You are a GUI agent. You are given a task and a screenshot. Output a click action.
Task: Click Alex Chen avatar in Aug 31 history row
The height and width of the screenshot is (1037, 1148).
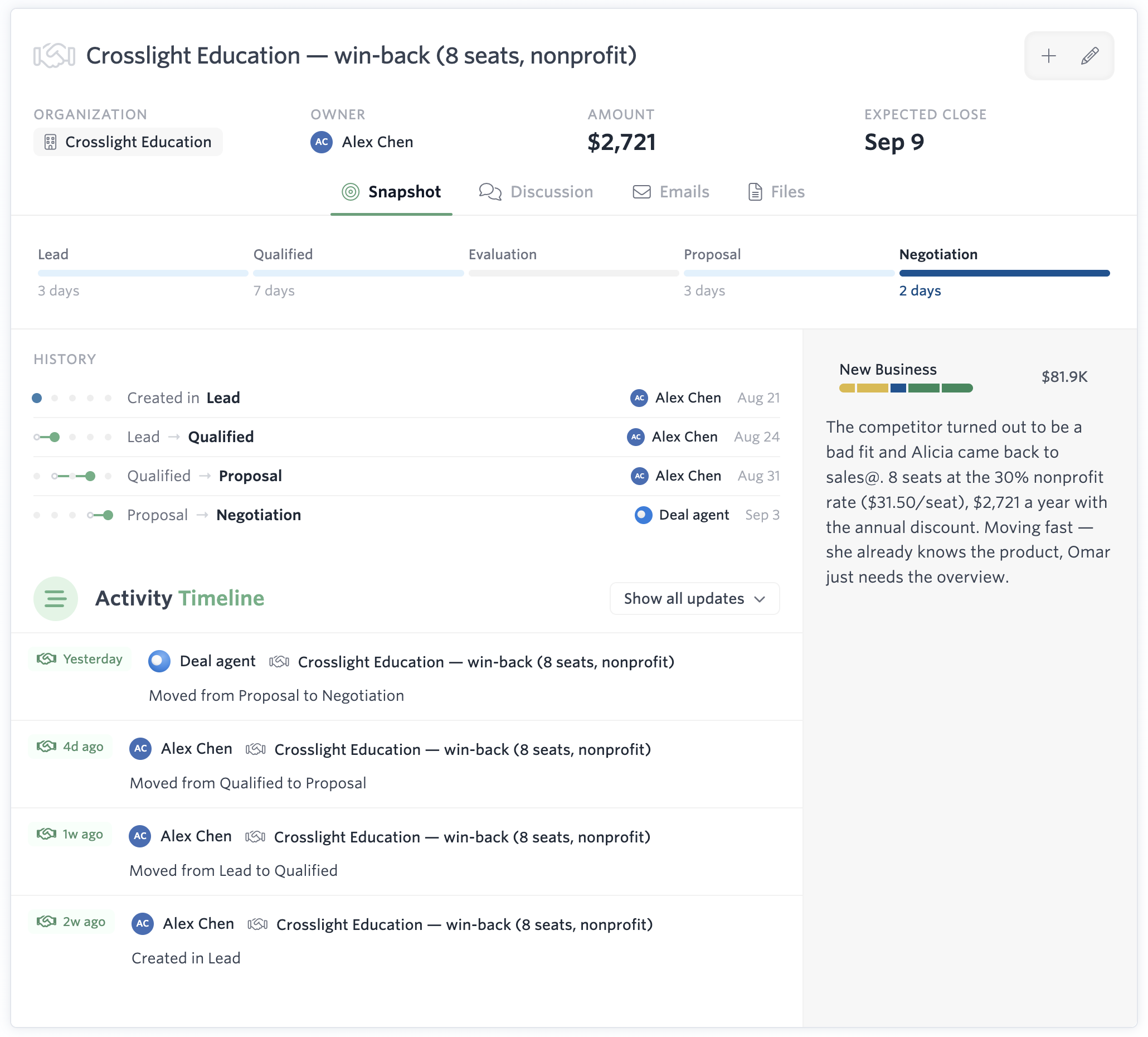click(x=640, y=476)
